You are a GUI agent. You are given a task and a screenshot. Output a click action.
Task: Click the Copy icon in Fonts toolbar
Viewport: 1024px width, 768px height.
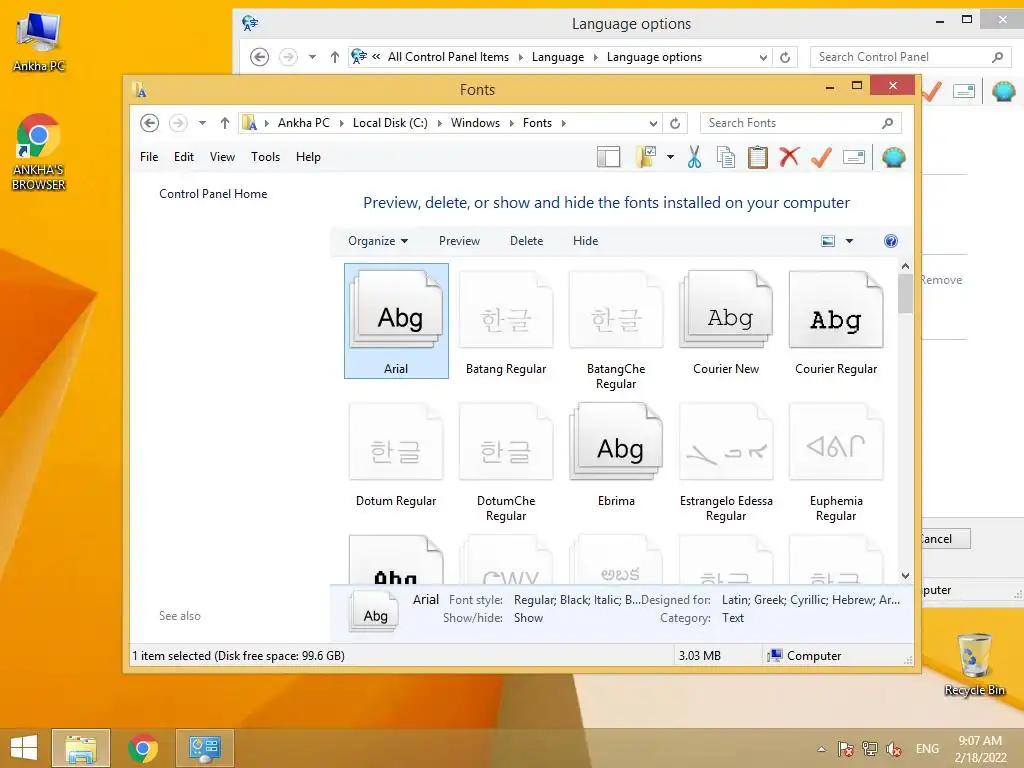tap(726, 157)
